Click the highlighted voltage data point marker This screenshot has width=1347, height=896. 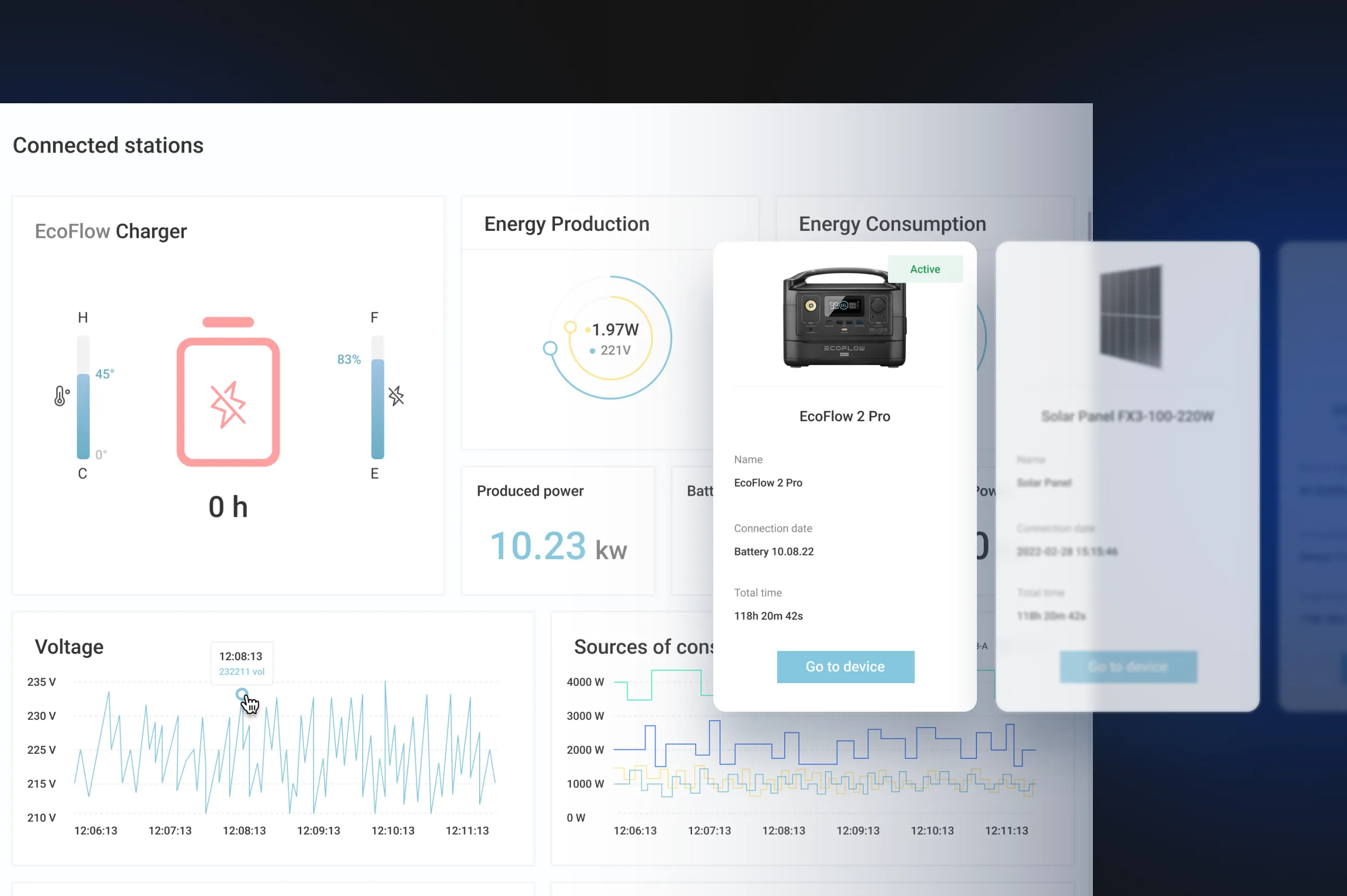point(241,694)
